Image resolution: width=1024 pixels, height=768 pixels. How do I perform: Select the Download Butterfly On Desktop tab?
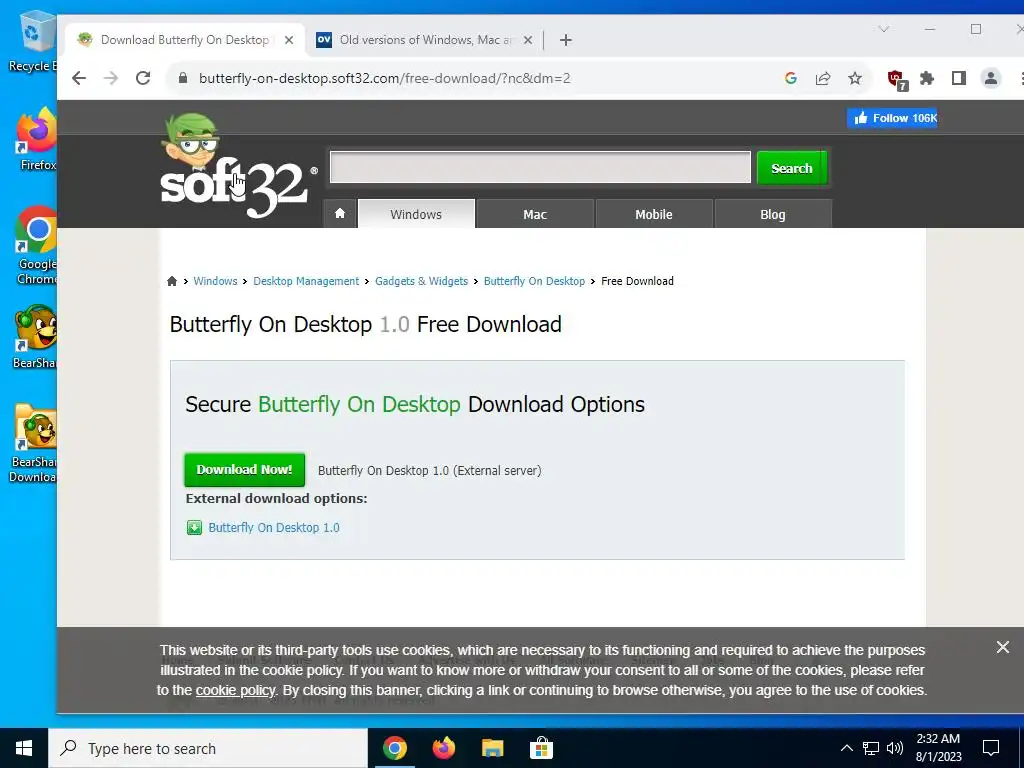pos(183,40)
